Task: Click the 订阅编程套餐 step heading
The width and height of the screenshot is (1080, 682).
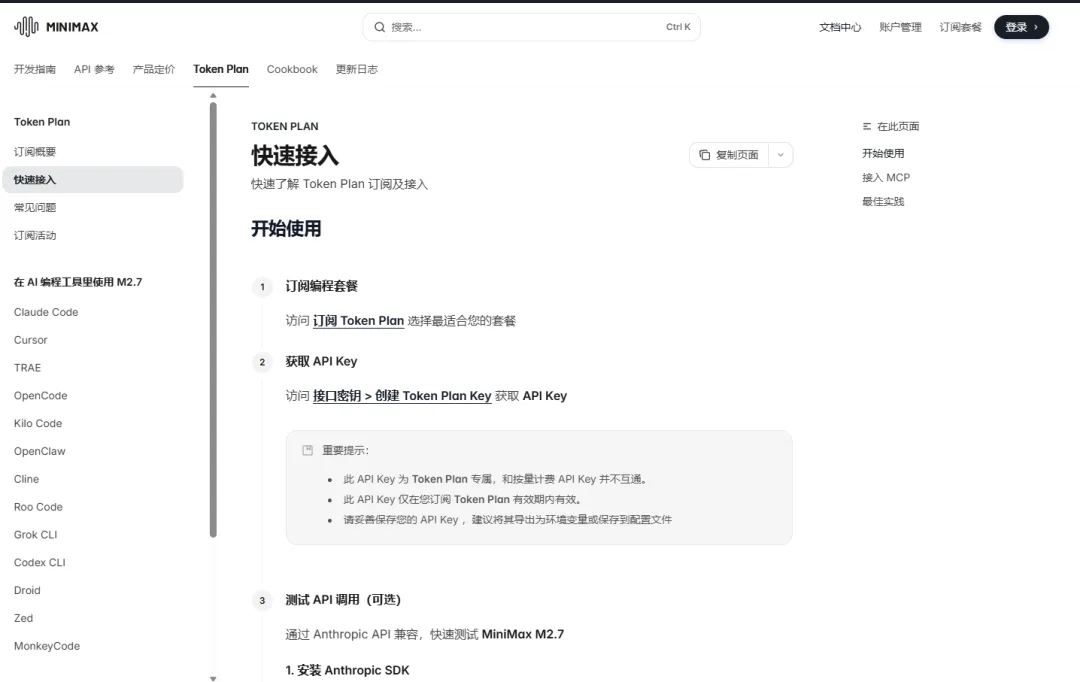Action: 322,286
